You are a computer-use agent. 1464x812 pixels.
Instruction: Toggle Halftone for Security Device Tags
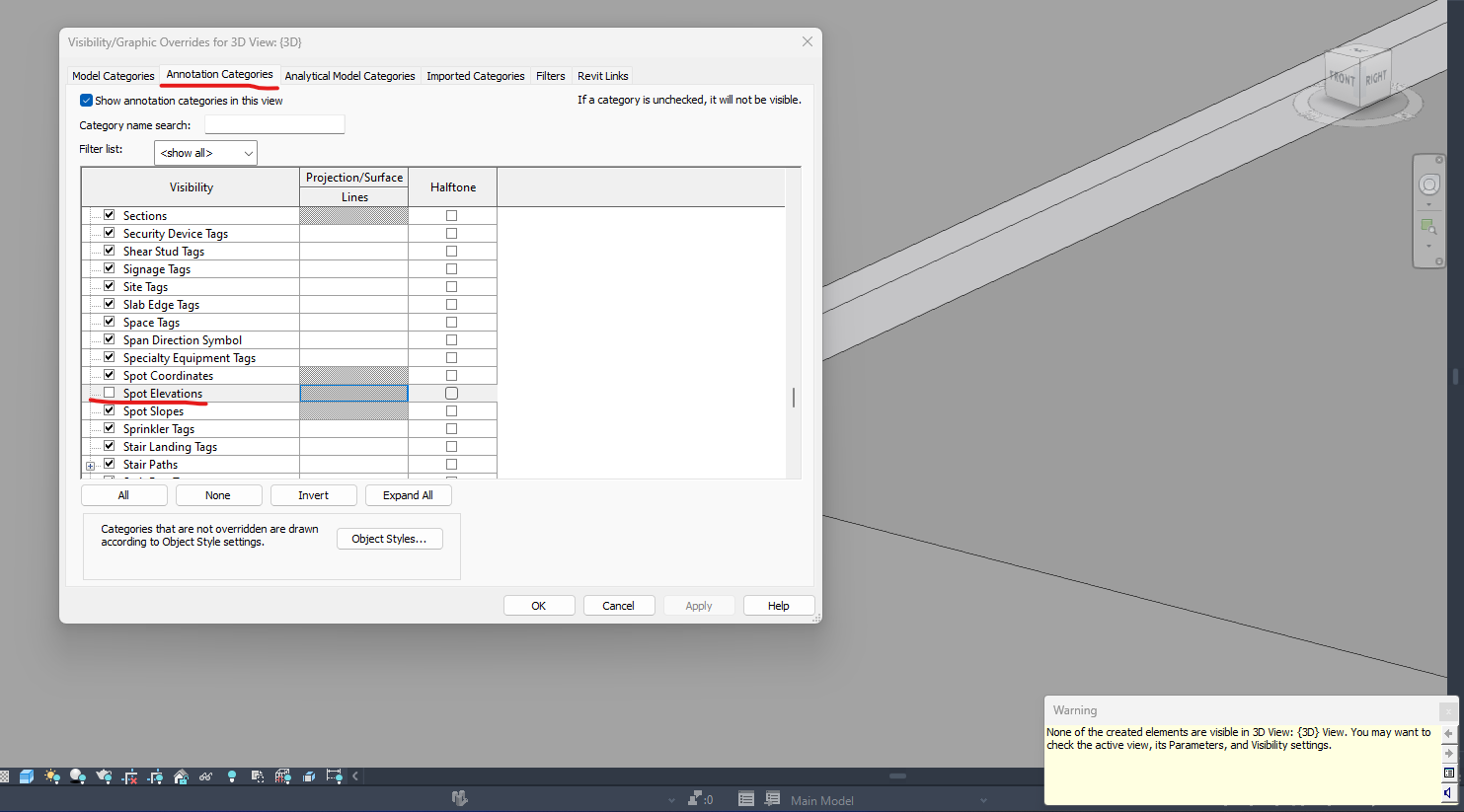(x=451, y=233)
